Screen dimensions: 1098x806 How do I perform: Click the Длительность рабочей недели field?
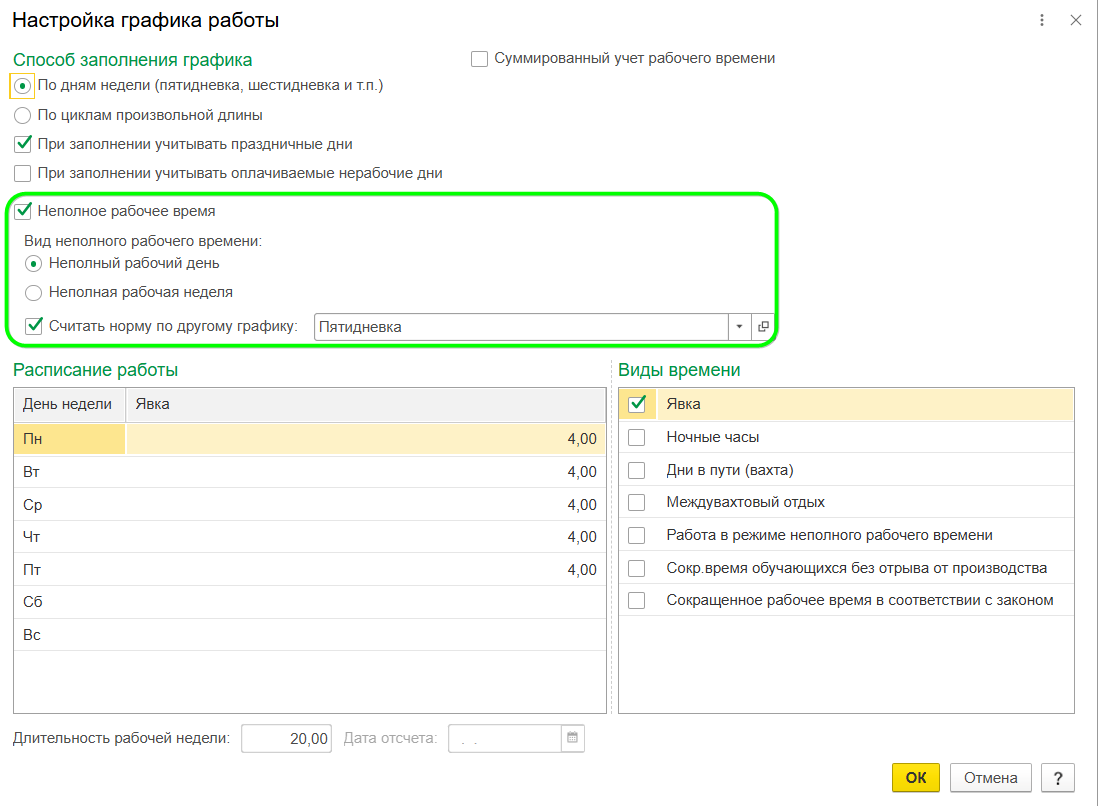286,739
